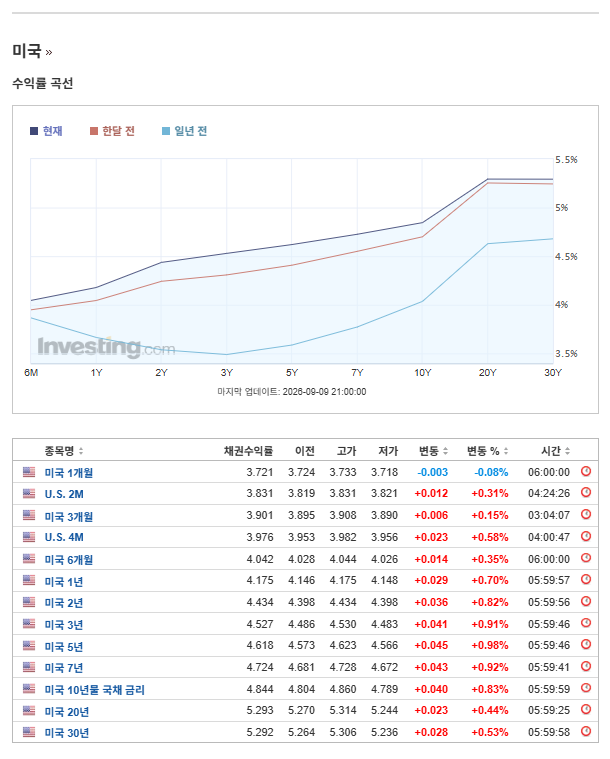Open the 미국 10년물 국채 금리 link
Image resolution: width=610 pixels, height=759 pixels.
coord(95,690)
